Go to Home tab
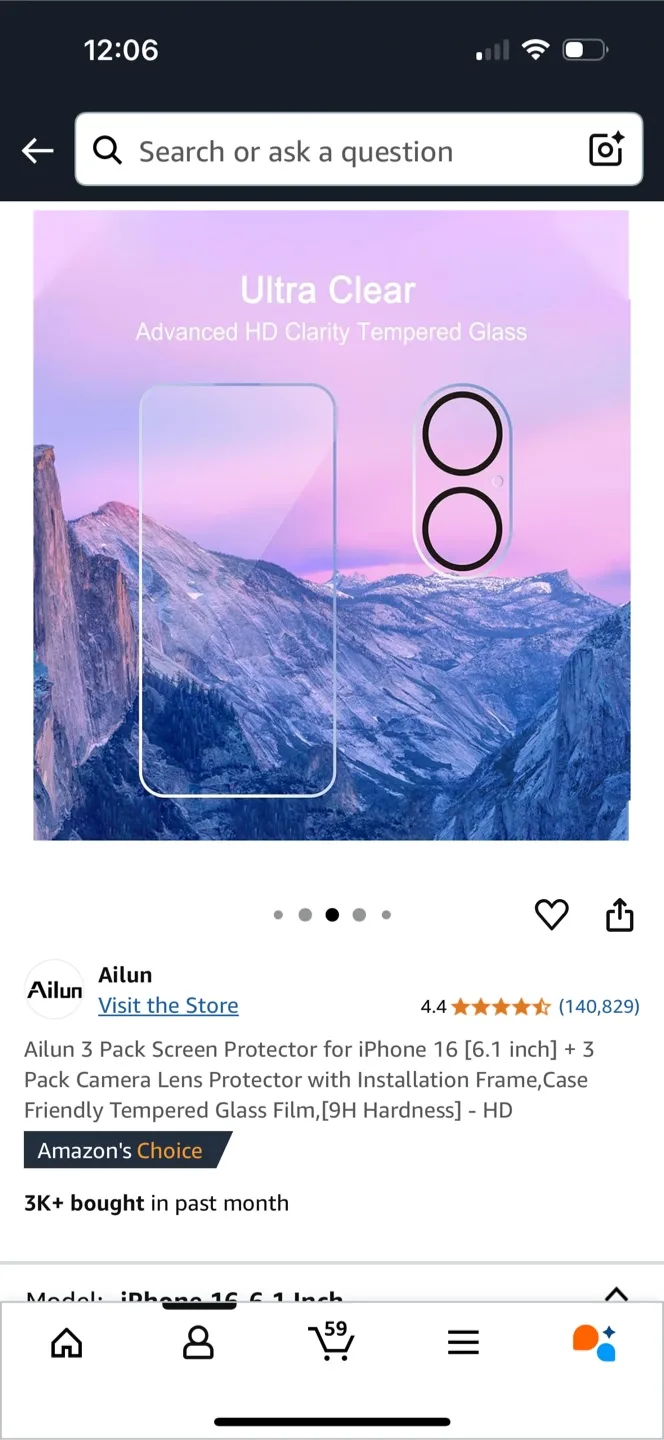664x1440 pixels. pos(67,1343)
